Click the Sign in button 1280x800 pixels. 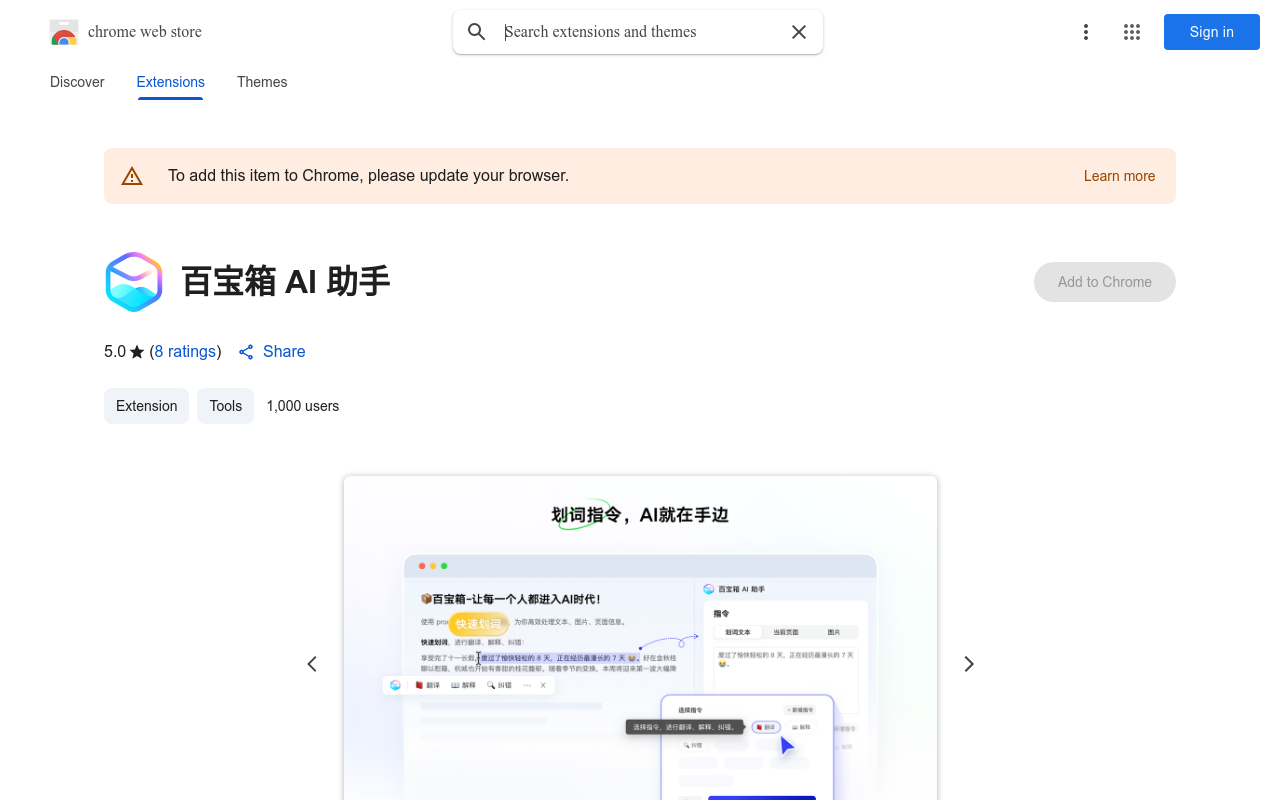click(1212, 32)
